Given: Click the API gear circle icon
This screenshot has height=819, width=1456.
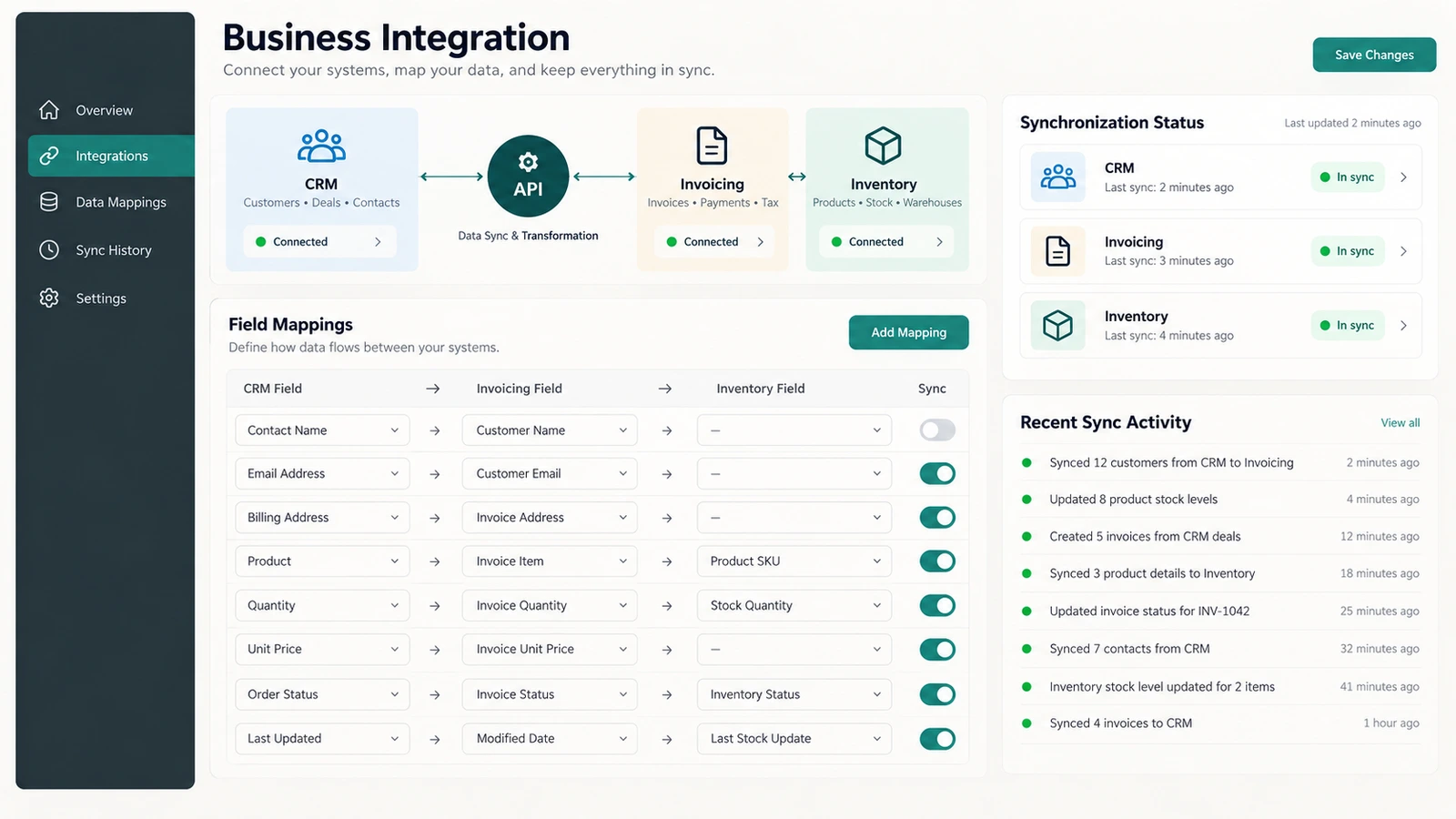Looking at the screenshot, I should tap(528, 177).
